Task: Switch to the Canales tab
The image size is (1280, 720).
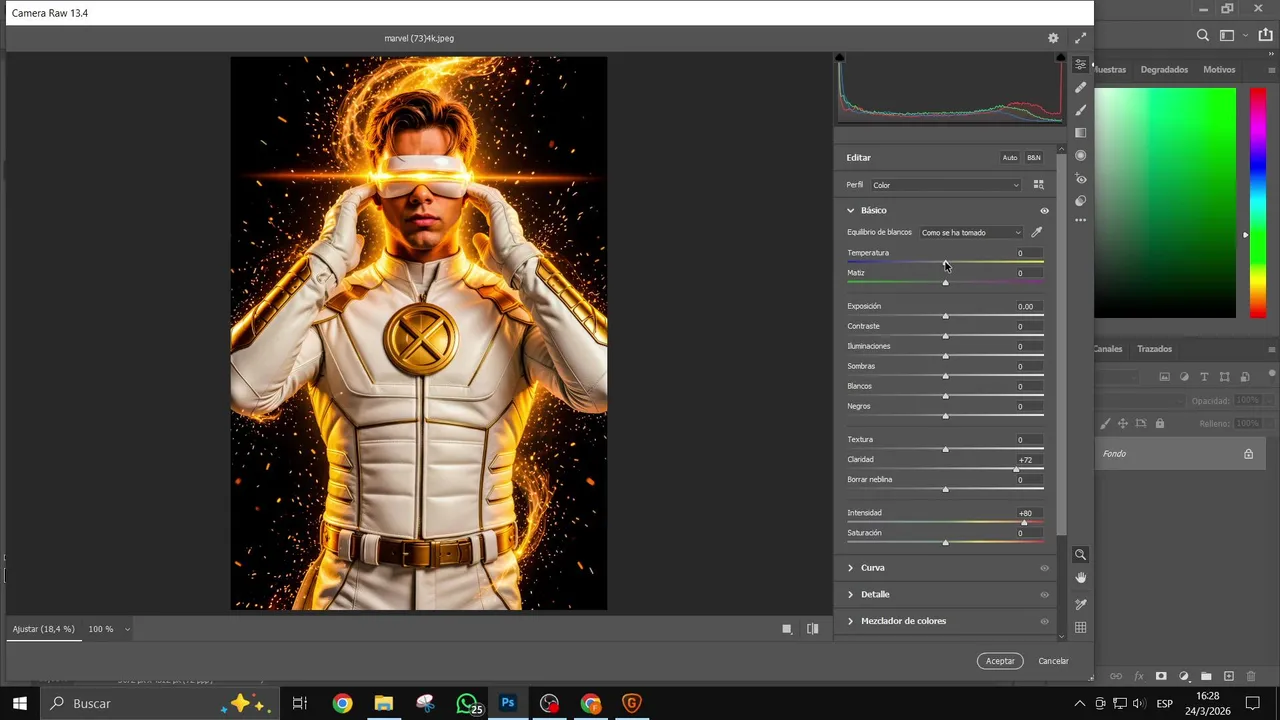Action: point(1108,349)
